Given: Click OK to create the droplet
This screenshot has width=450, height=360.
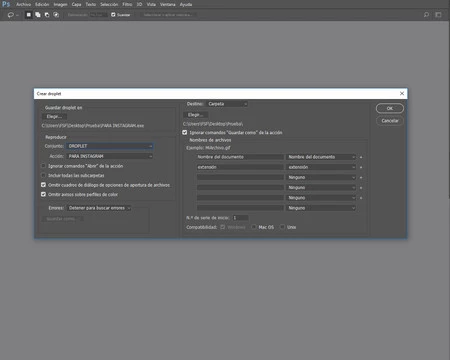Looking at the screenshot, I should (x=390, y=108).
